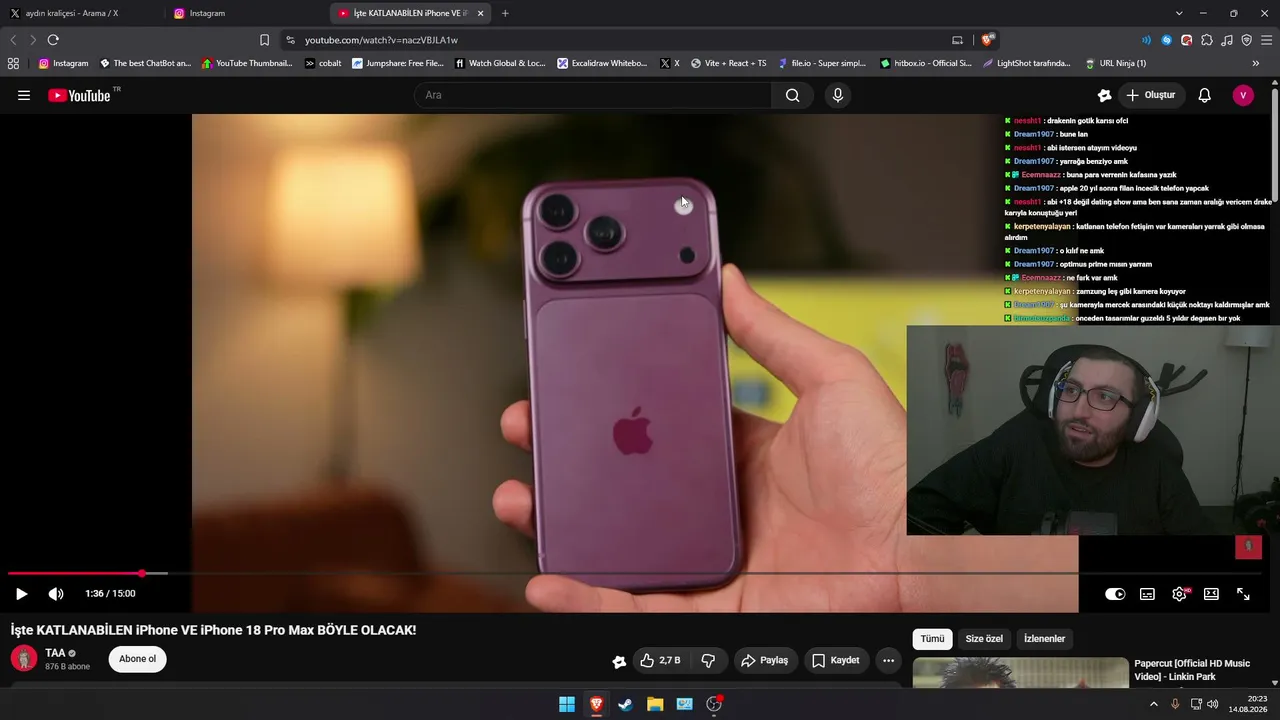Screen dimensions: 1280x720
Task: Like the video with 2,7 B likes
Action: pos(661,660)
